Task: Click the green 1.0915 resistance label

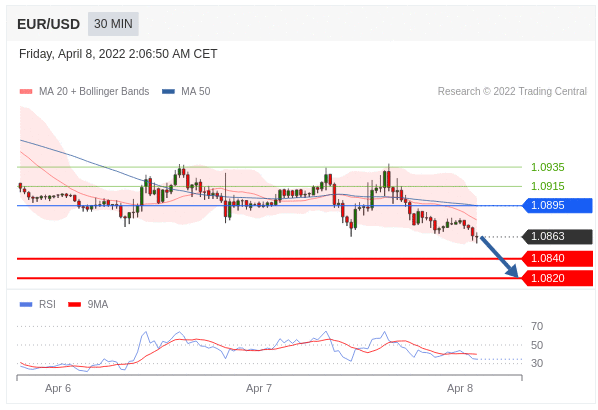Action: 548,187
